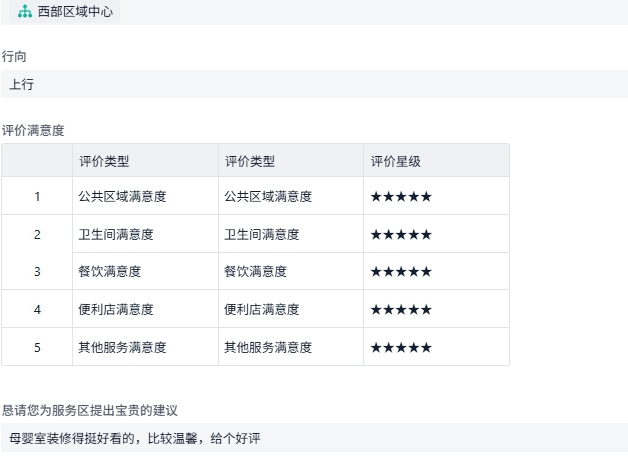Image resolution: width=628 pixels, height=469 pixels.
Task: Click the star rating for 便利店满意度
Action: [x=401, y=310]
